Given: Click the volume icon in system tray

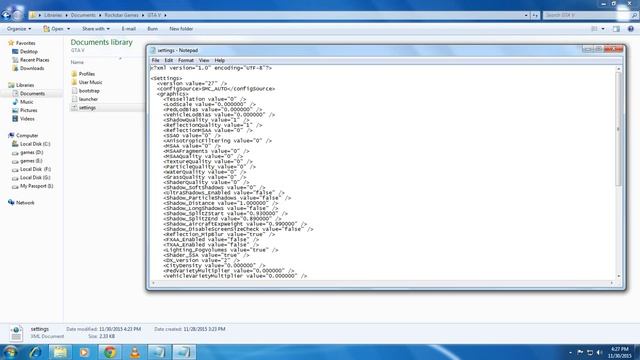Looking at the screenshot, I should tap(599, 352).
